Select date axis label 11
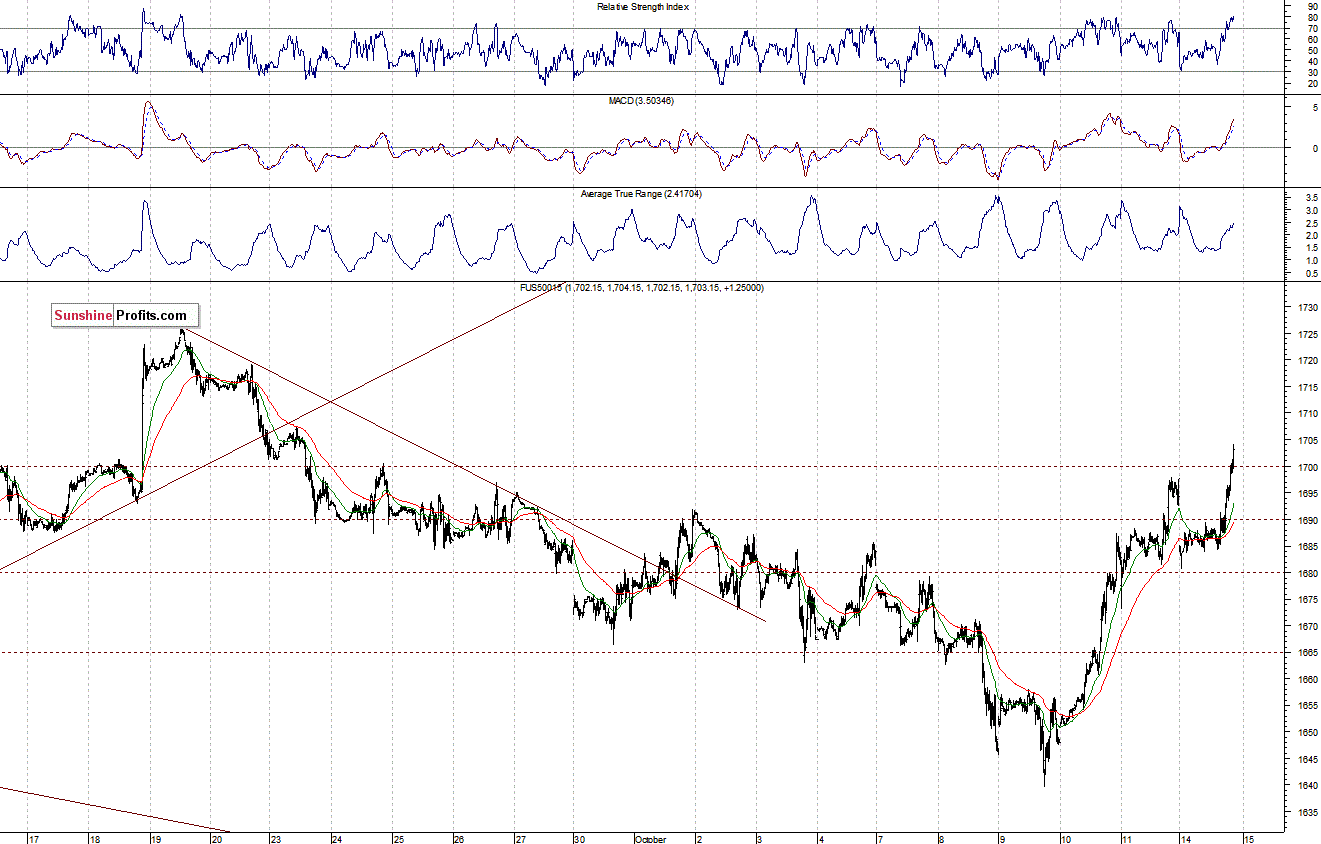 pos(1125,839)
